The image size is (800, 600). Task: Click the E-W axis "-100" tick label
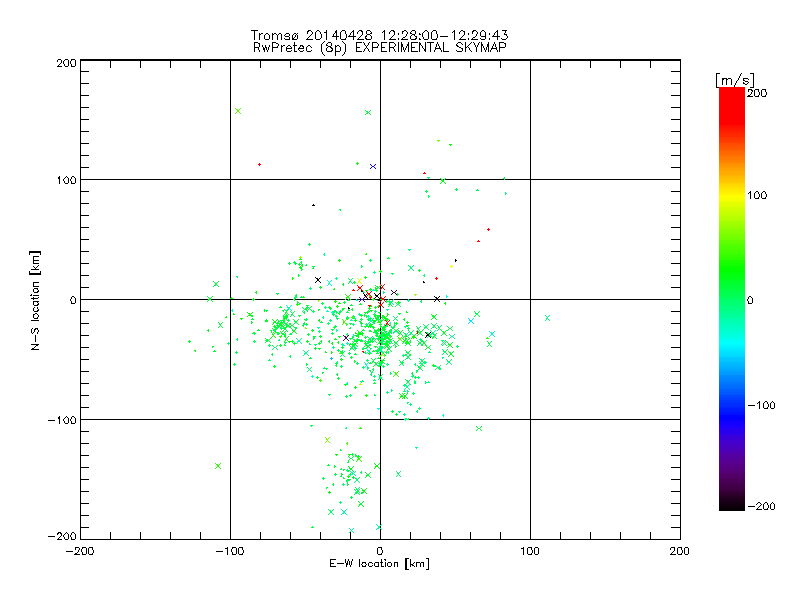[230, 551]
